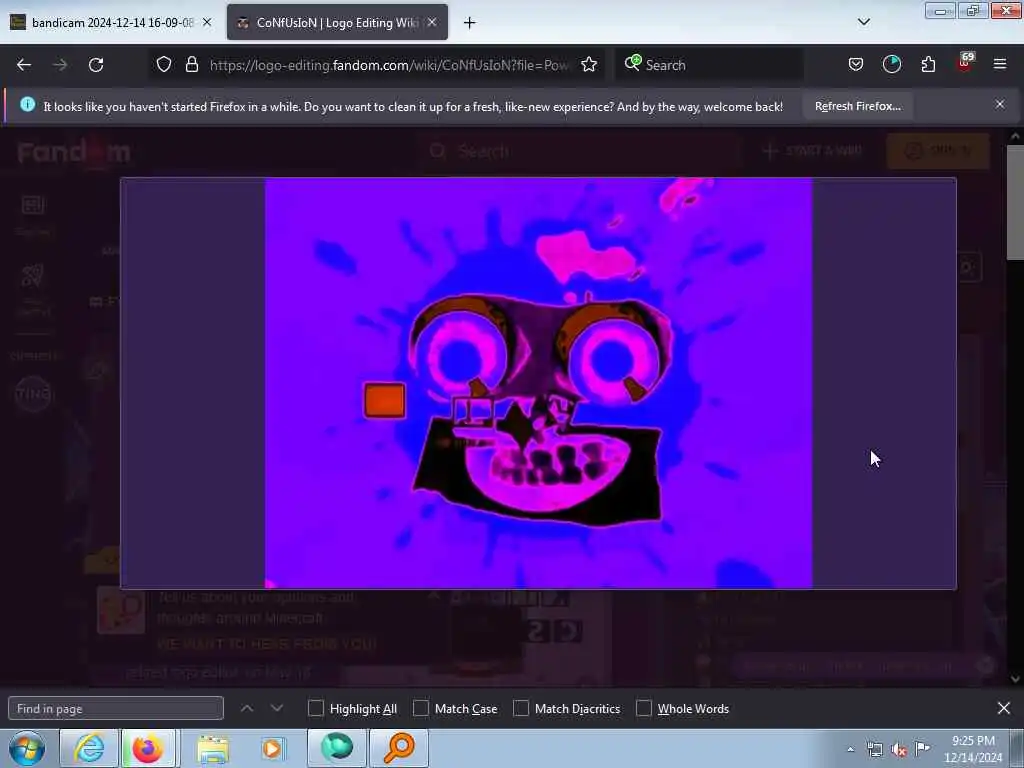
Task: Open the Firefox hamburger application menu
Action: point(1000,64)
